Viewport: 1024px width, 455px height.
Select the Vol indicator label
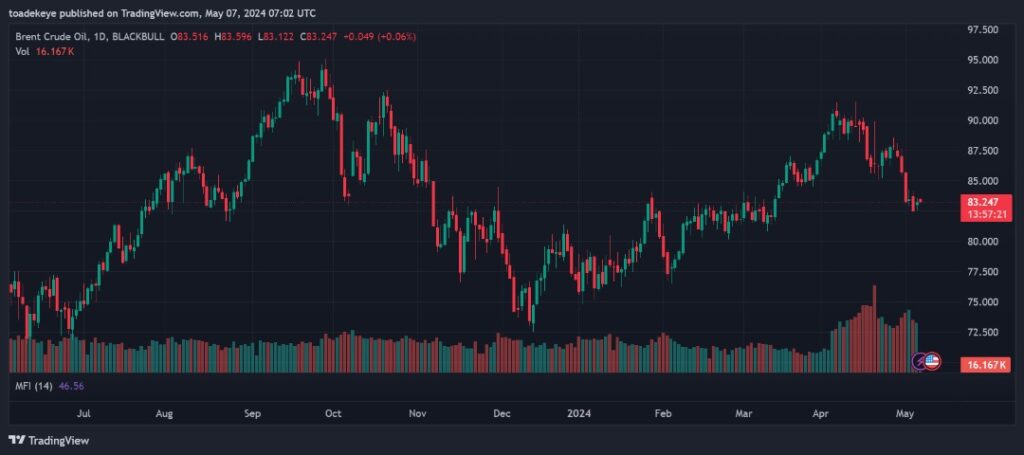(22, 50)
